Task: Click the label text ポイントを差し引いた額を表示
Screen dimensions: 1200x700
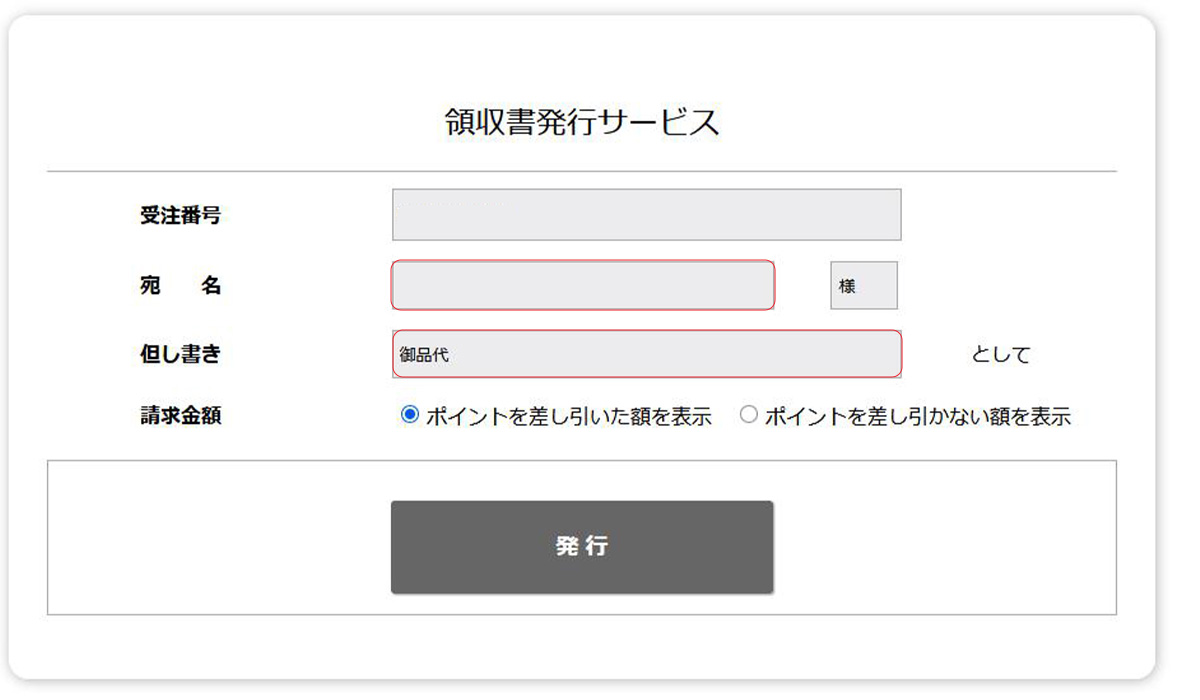Action: pos(568,417)
